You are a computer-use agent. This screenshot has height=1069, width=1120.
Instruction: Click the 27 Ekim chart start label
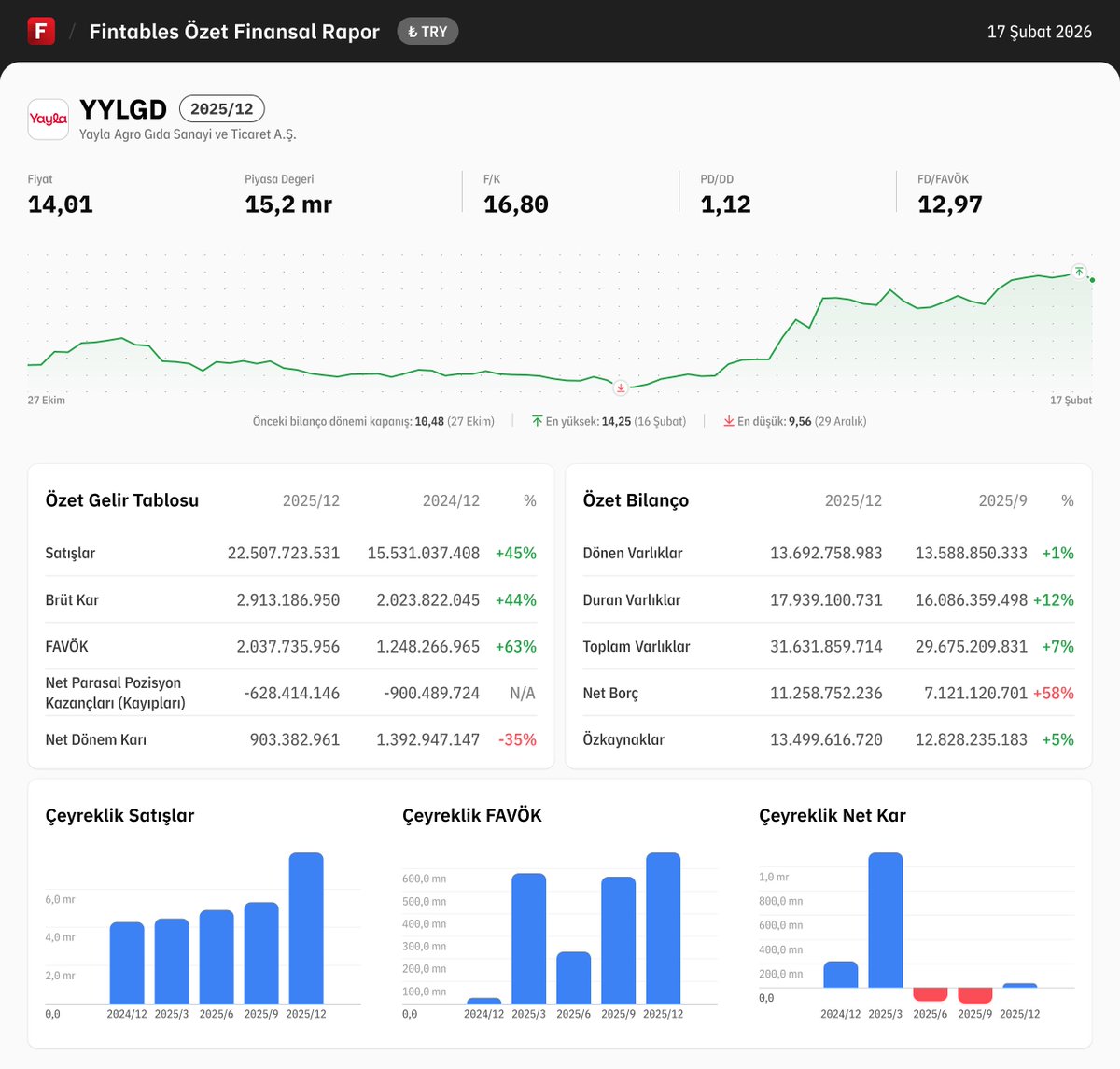(x=47, y=400)
